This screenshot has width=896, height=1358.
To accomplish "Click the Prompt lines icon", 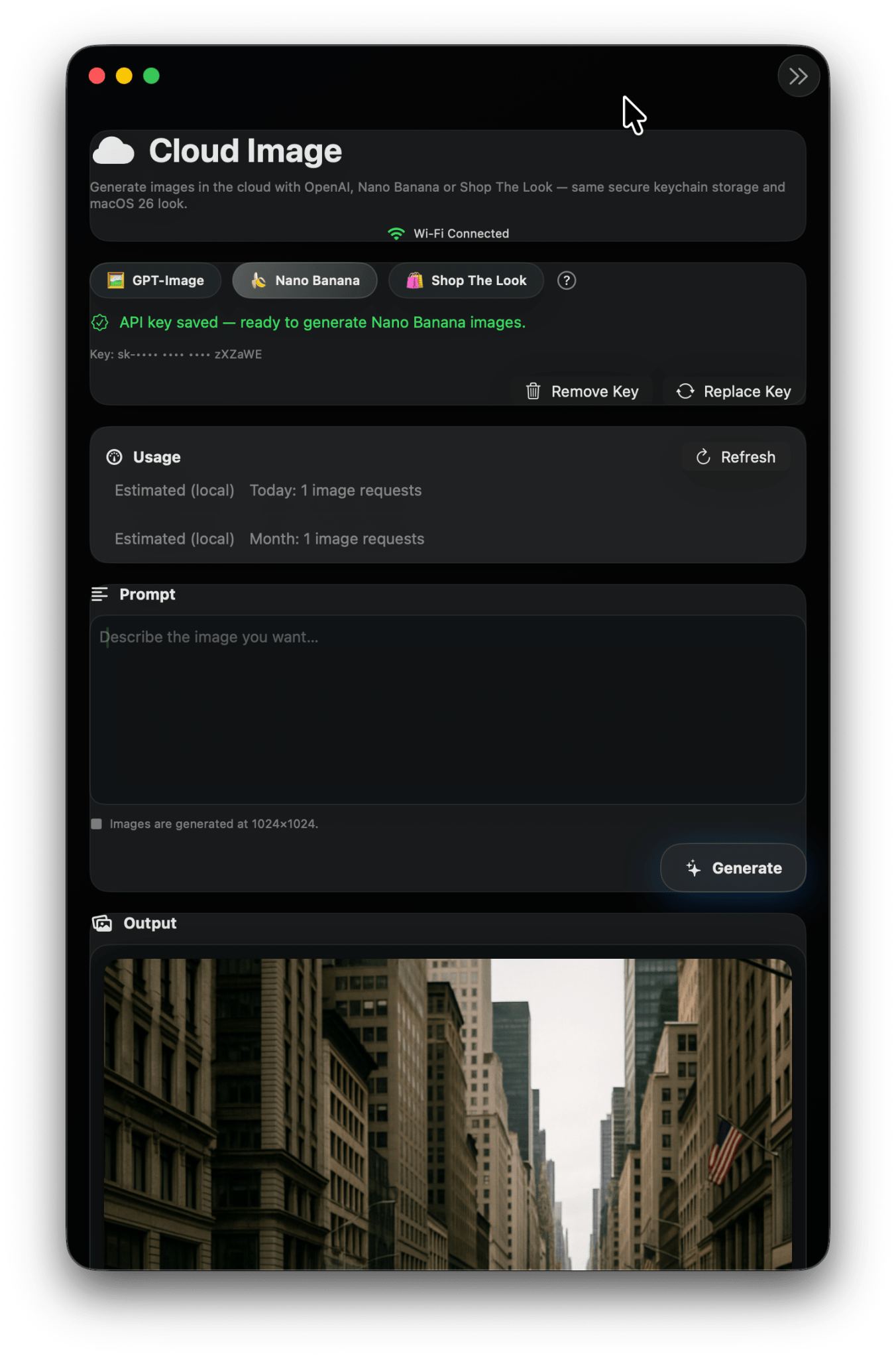I will [99, 594].
